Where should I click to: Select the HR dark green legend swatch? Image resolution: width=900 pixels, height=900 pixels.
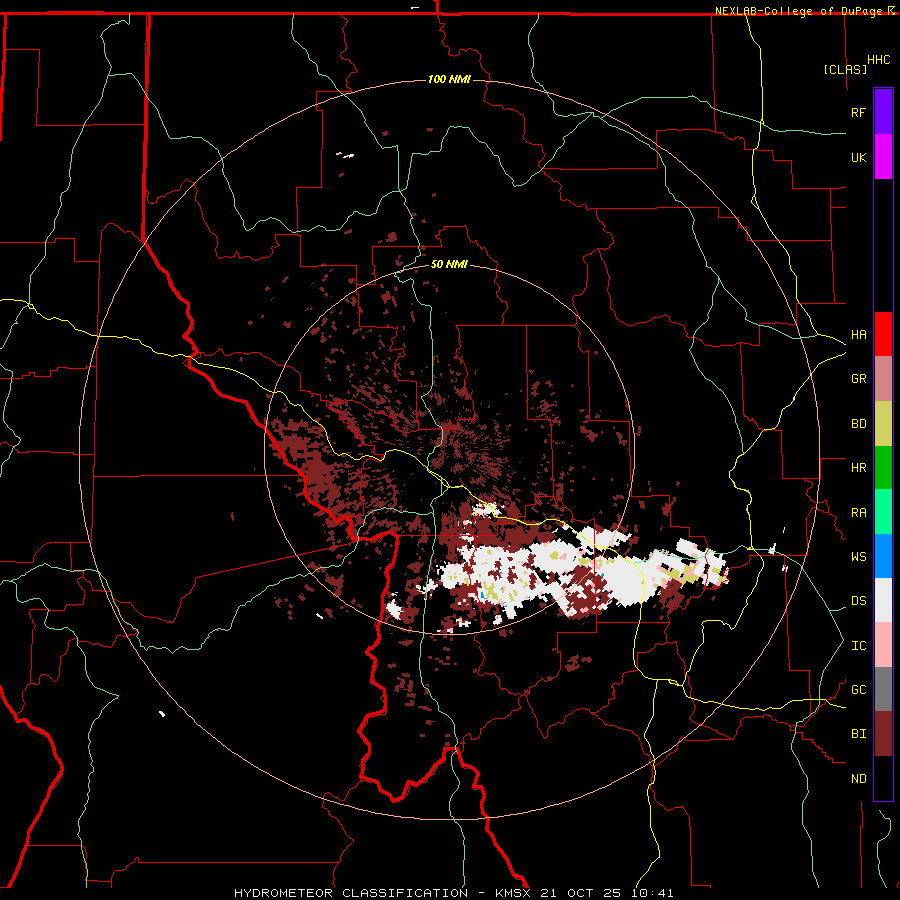(883, 468)
